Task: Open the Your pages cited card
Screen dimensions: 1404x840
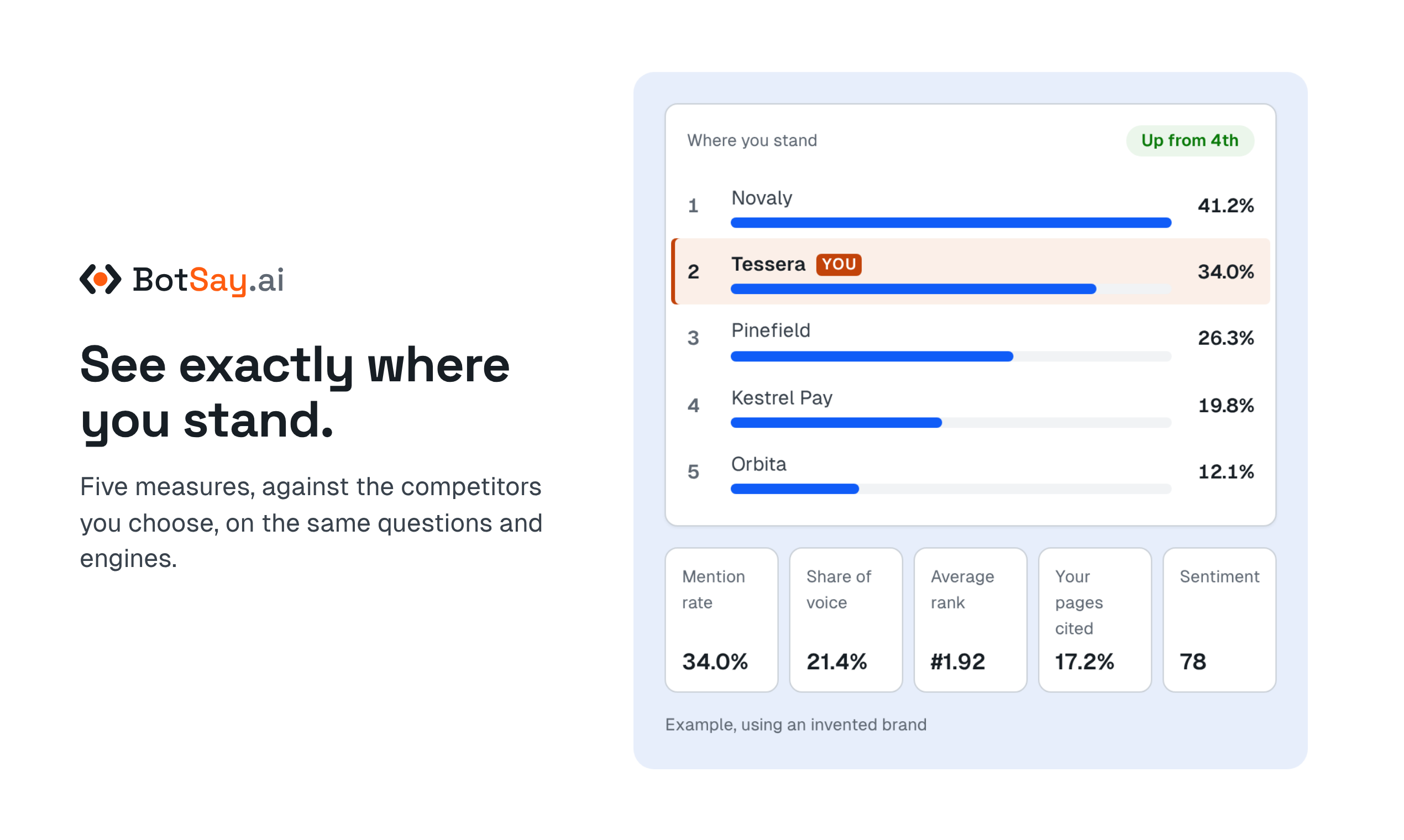Action: (x=1095, y=620)
